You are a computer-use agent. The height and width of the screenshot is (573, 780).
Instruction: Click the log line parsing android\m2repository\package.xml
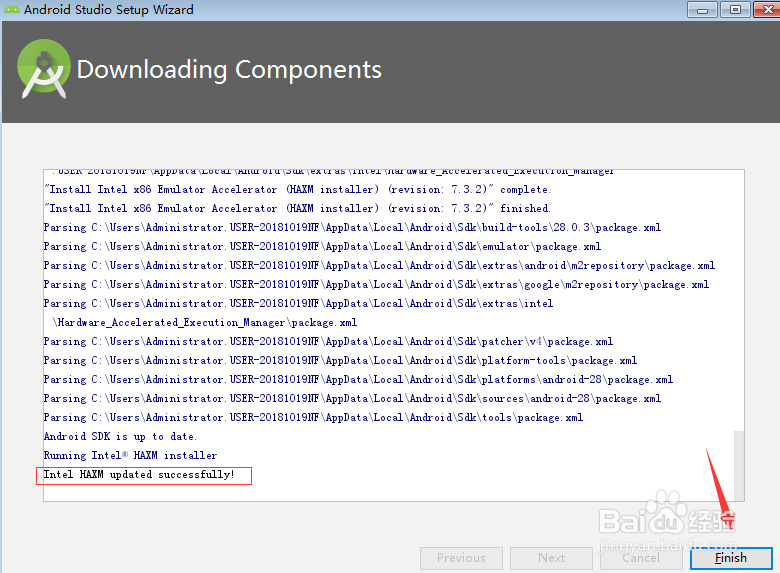(379, 266)
